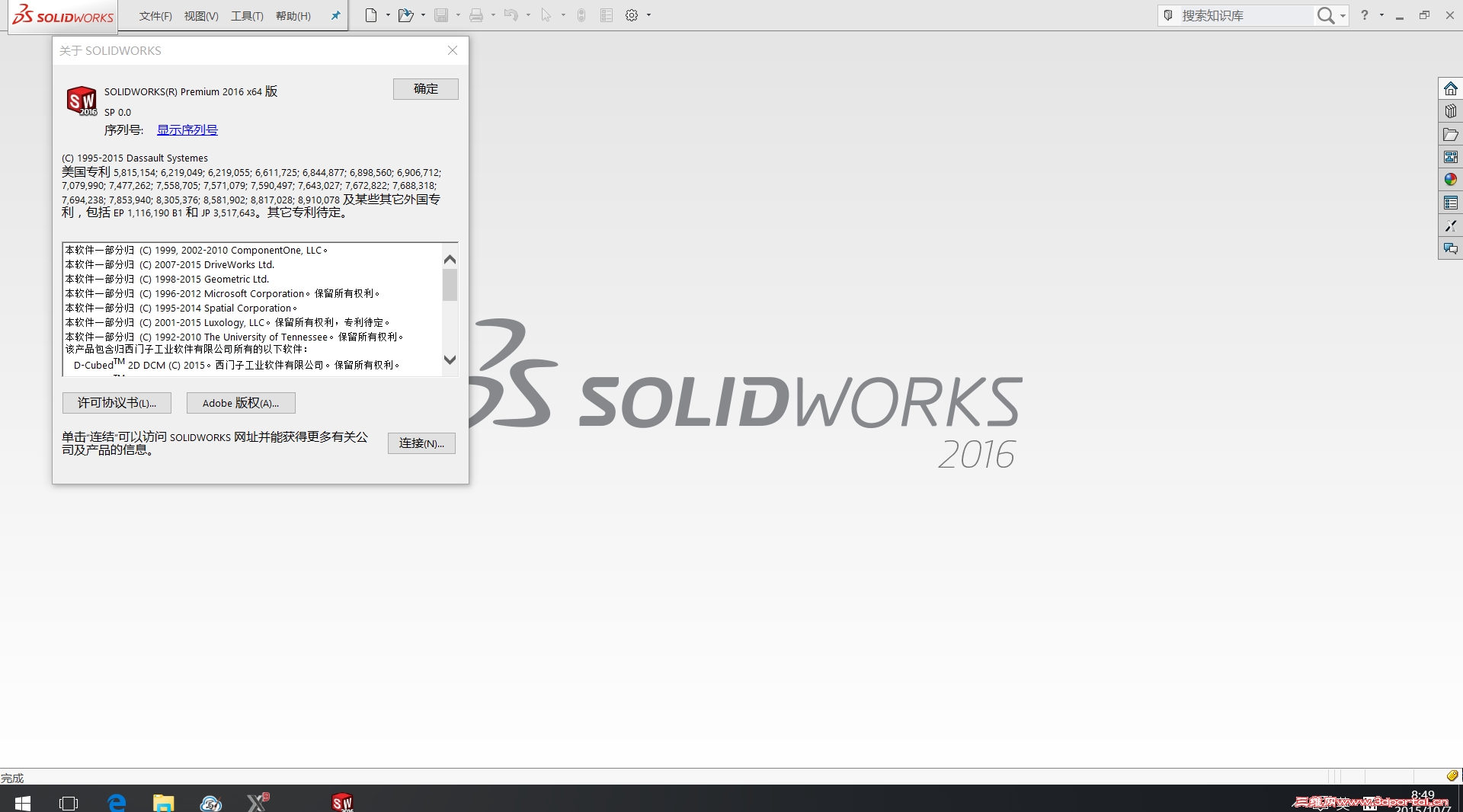
Task: Expand the Select tool dropdown arrow
Action: (x=563, y=15)
